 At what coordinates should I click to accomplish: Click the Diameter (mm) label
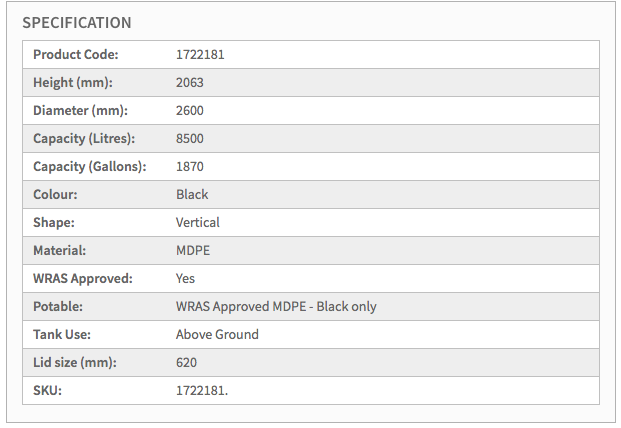click(x=80, y=111)
